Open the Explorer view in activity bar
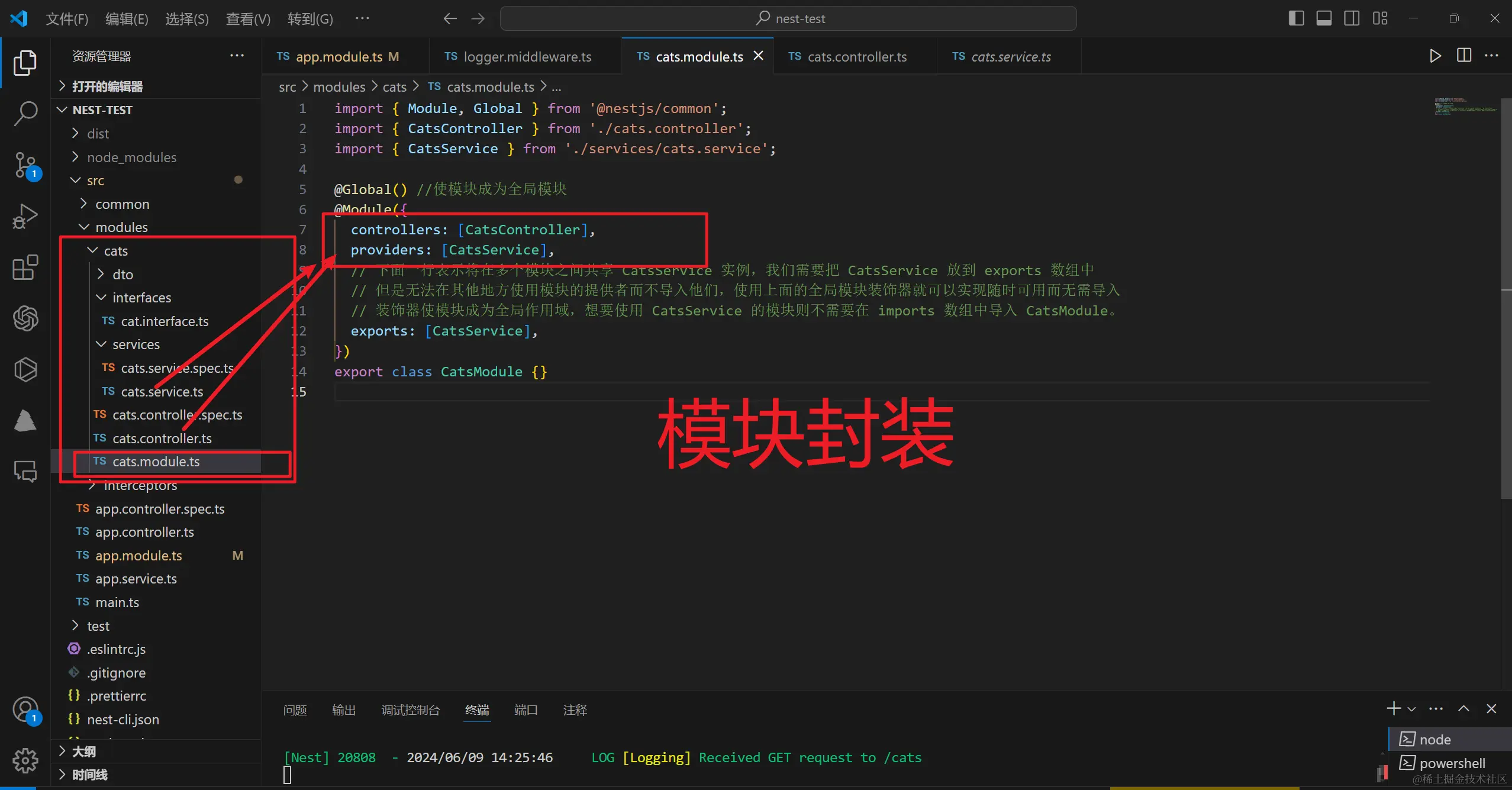The height and width of the screenshot is (790, 1512). [x=25, y=63]
